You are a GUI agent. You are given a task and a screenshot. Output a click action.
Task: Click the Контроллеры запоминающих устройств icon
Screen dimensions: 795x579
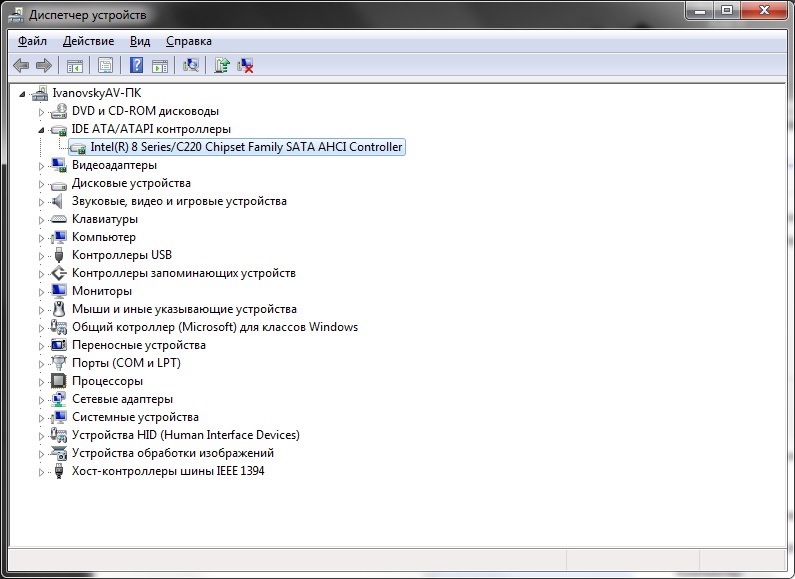click(59, 273)
